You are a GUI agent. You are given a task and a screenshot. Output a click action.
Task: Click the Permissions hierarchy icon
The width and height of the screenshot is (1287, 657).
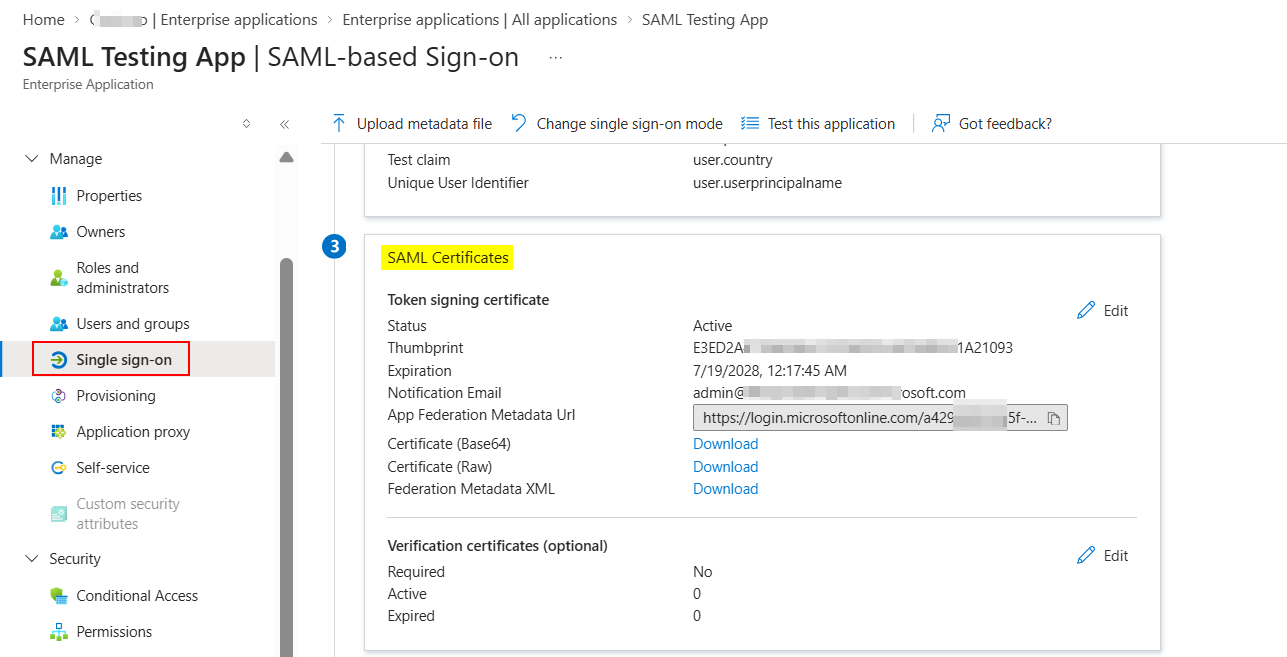[x=58, y=632]
